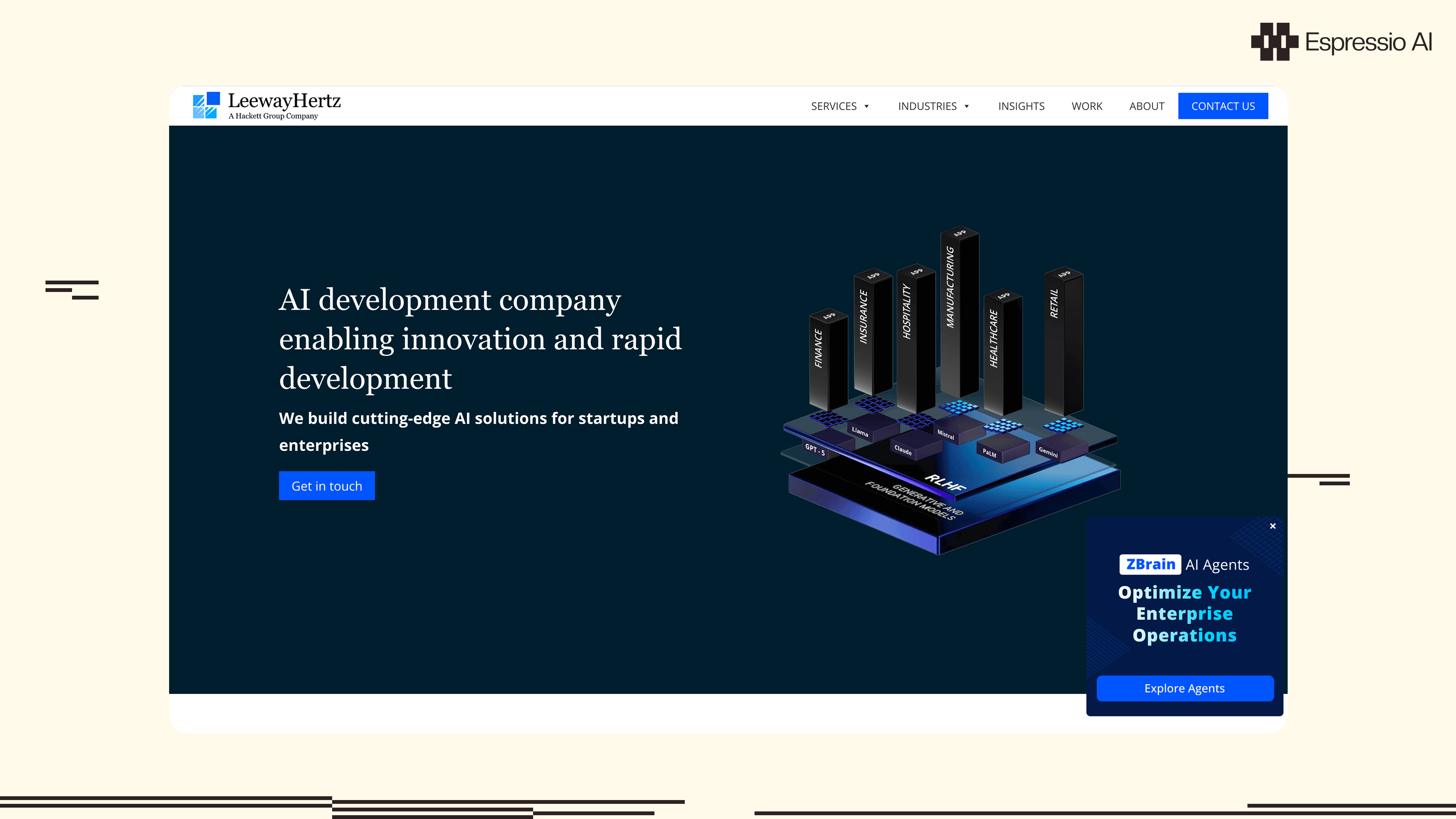Expand the INDUSTRIES dropdown arrow
The height and width of the screenshot is (819, 1456).
point(966,106)
